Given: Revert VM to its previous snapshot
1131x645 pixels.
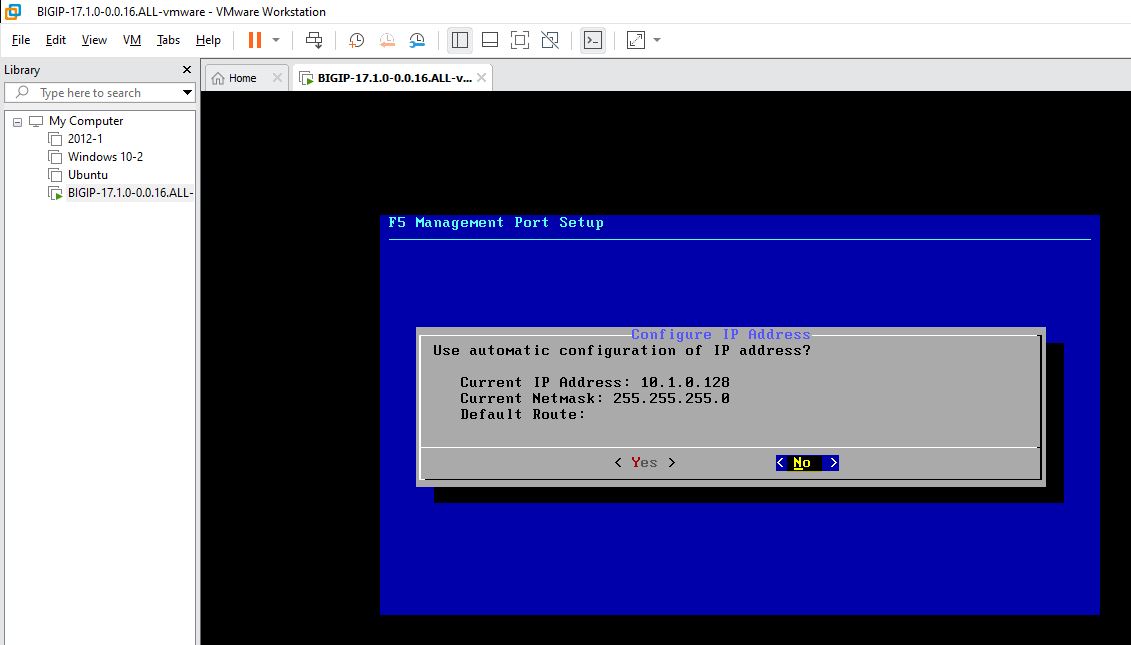Looking at the screenshot, I should click(387, 40).
